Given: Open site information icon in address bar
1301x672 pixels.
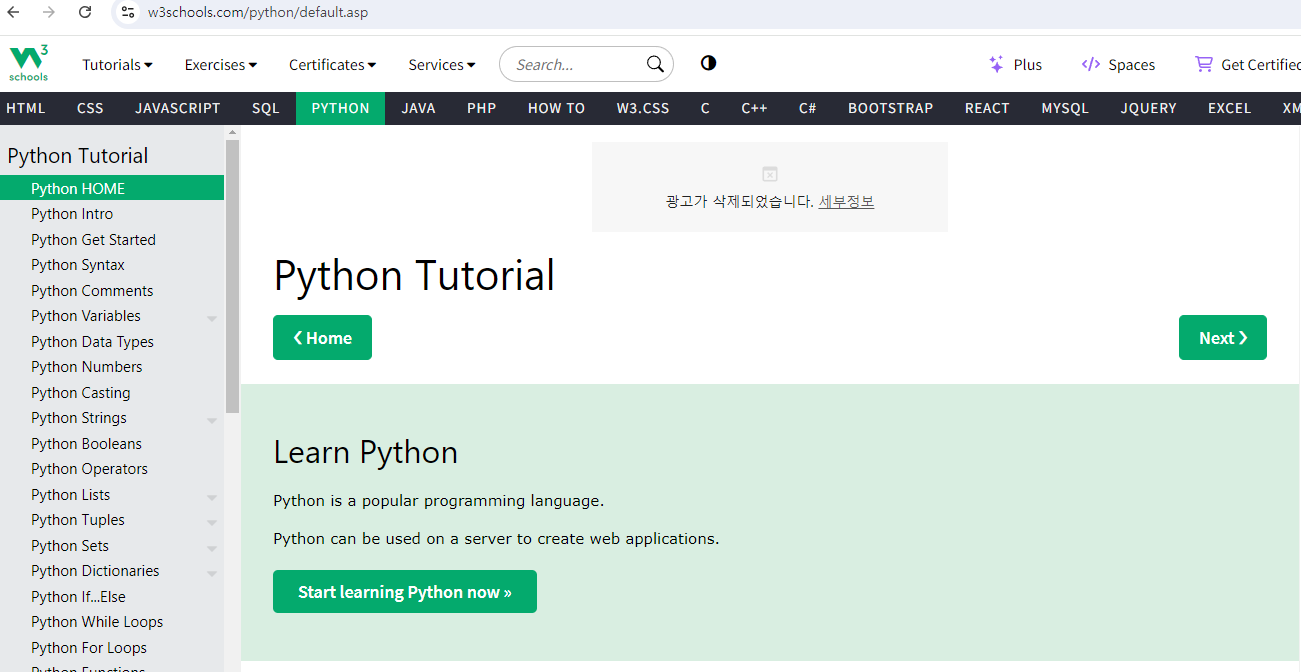Looking at the screenshot, I should pos(127,12).
